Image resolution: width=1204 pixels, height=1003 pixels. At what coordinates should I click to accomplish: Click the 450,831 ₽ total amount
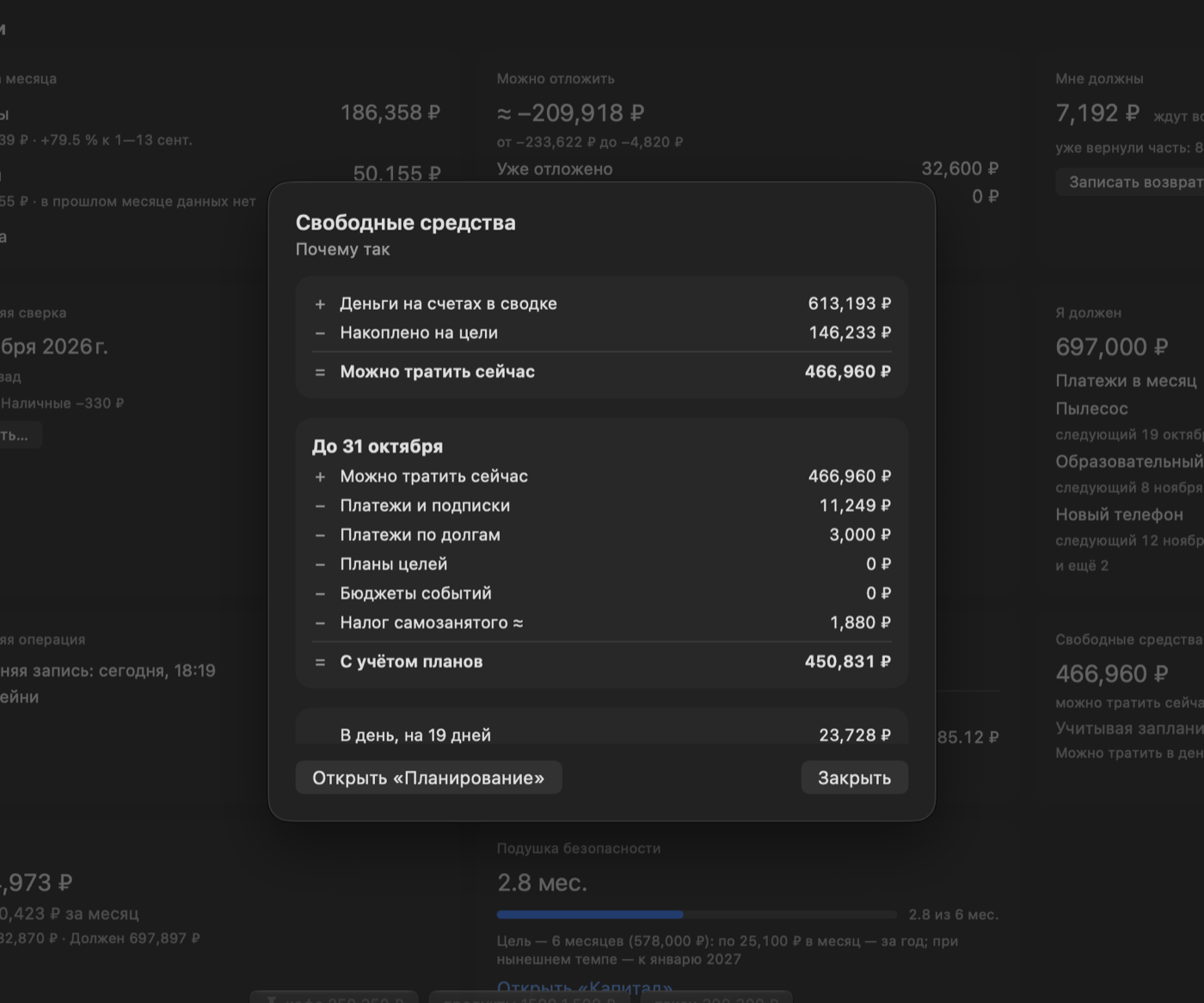click(848, 661)
